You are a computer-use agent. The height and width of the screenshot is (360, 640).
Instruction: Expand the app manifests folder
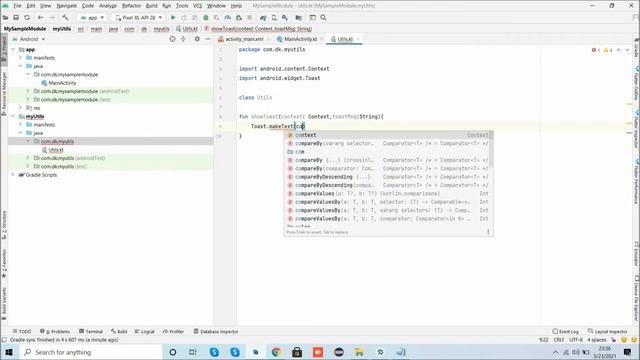tap(21, 58)
